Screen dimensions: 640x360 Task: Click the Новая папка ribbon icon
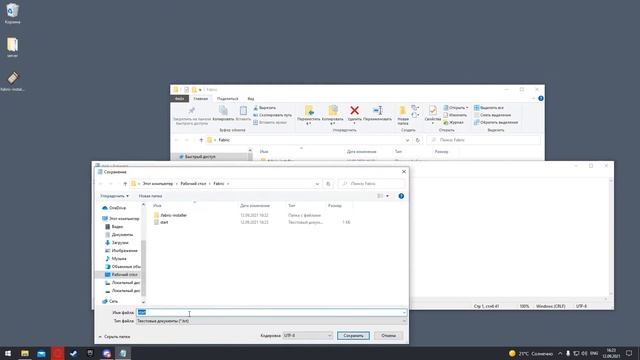point(402,111)
